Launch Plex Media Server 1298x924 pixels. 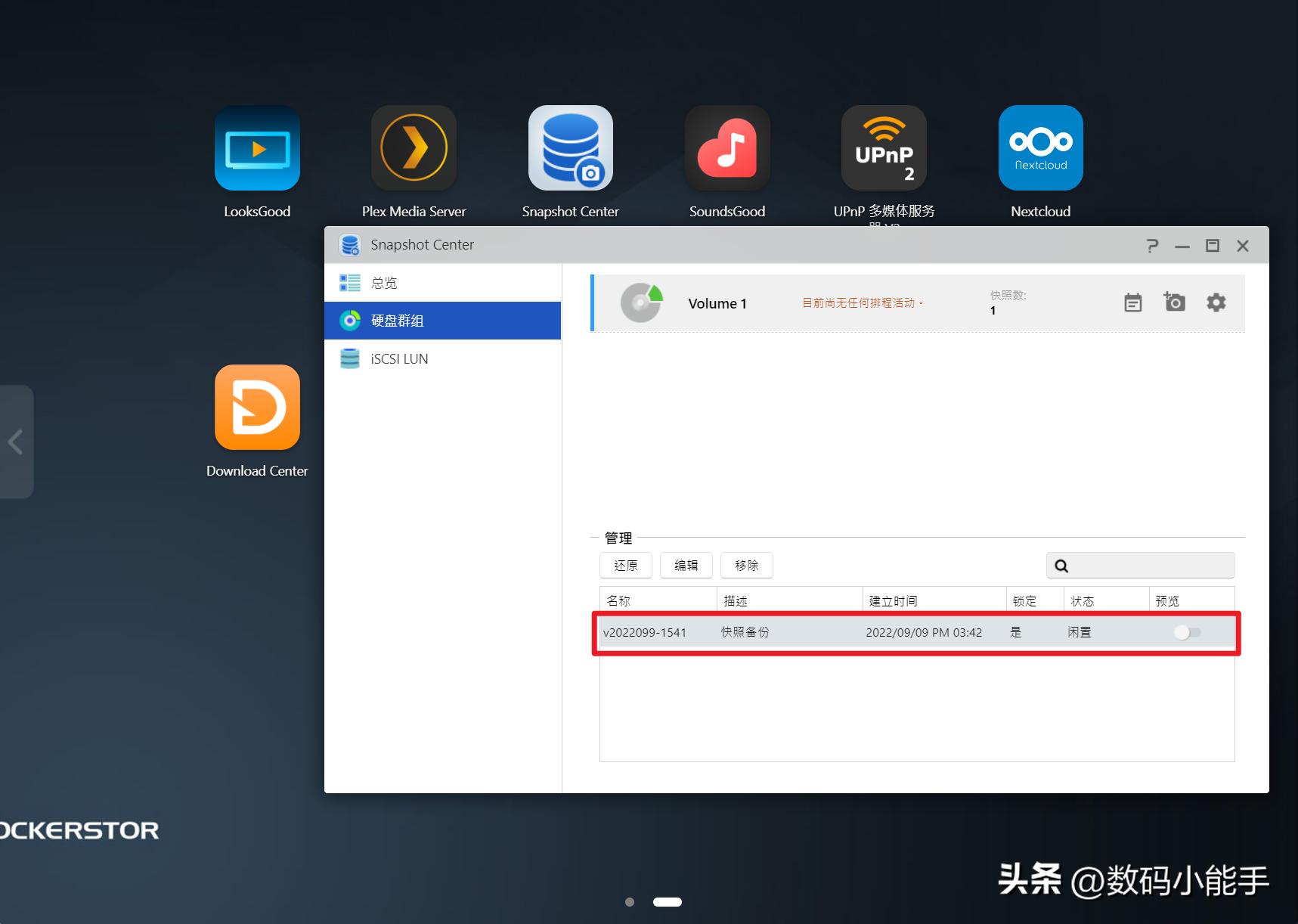point(413,148)
